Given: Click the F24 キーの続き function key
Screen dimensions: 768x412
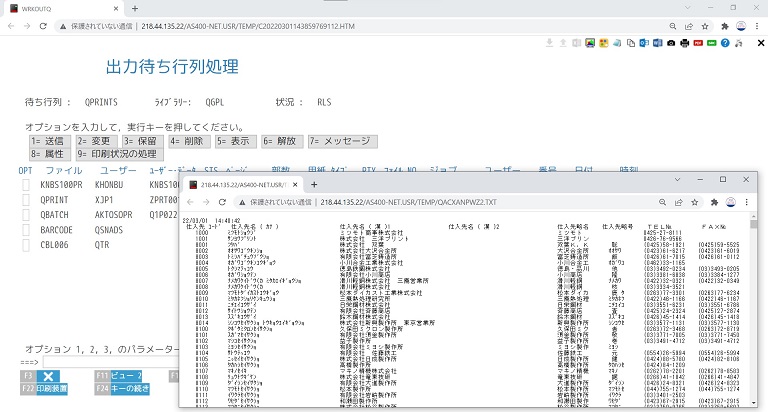Looking at the screenshot, I should tap(122, 388).
